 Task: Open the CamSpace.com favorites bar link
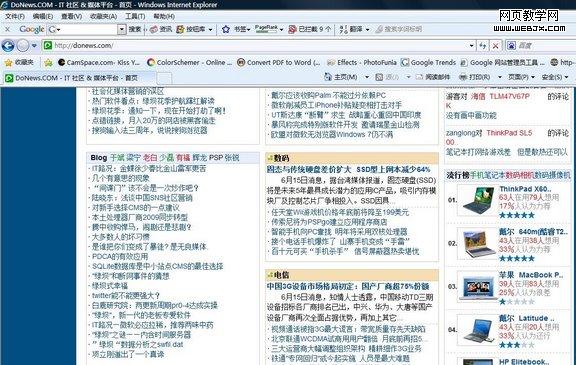[x=99, y=62]
